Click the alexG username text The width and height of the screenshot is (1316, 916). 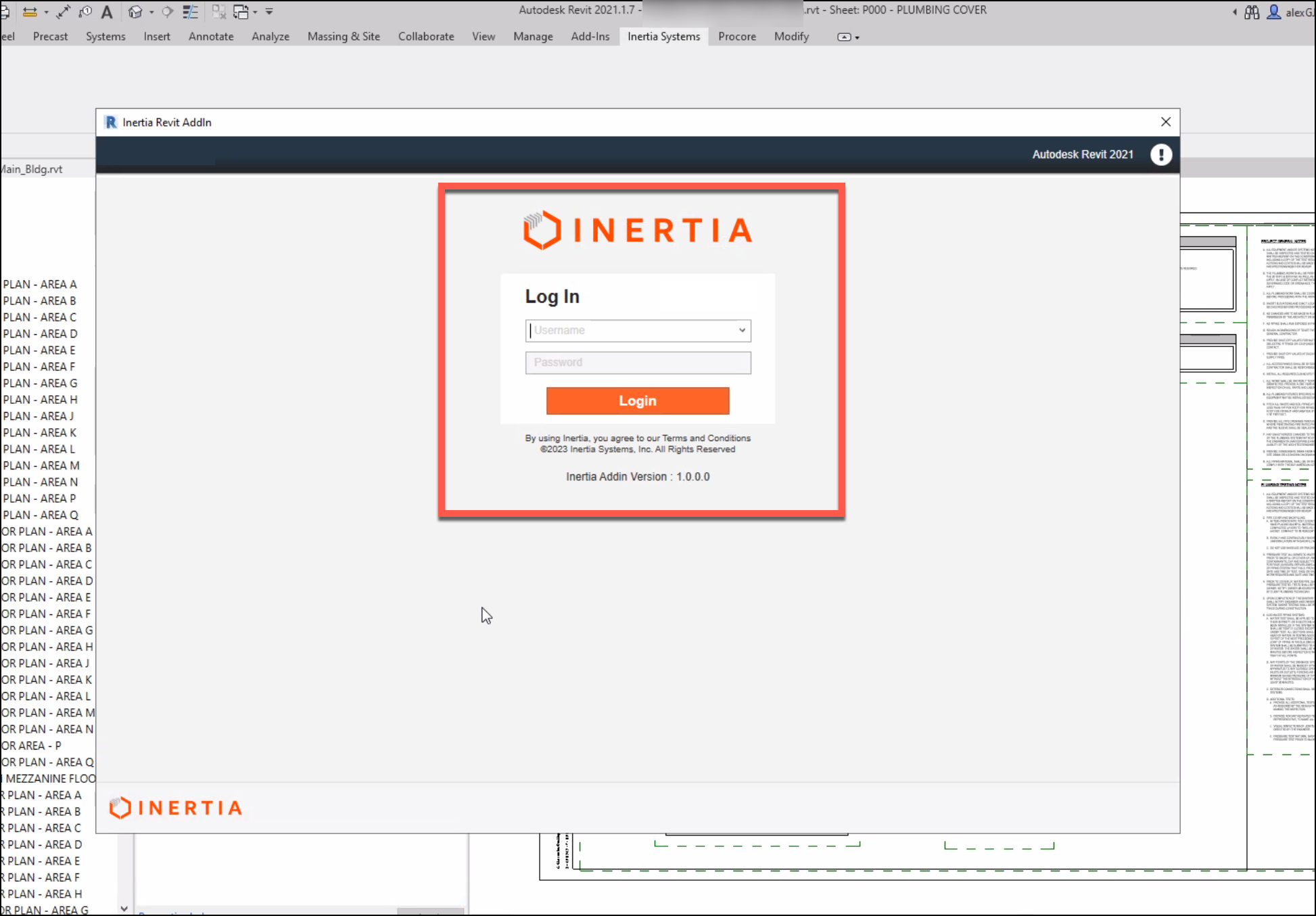pyautogui.click(x=1300, y=12)
